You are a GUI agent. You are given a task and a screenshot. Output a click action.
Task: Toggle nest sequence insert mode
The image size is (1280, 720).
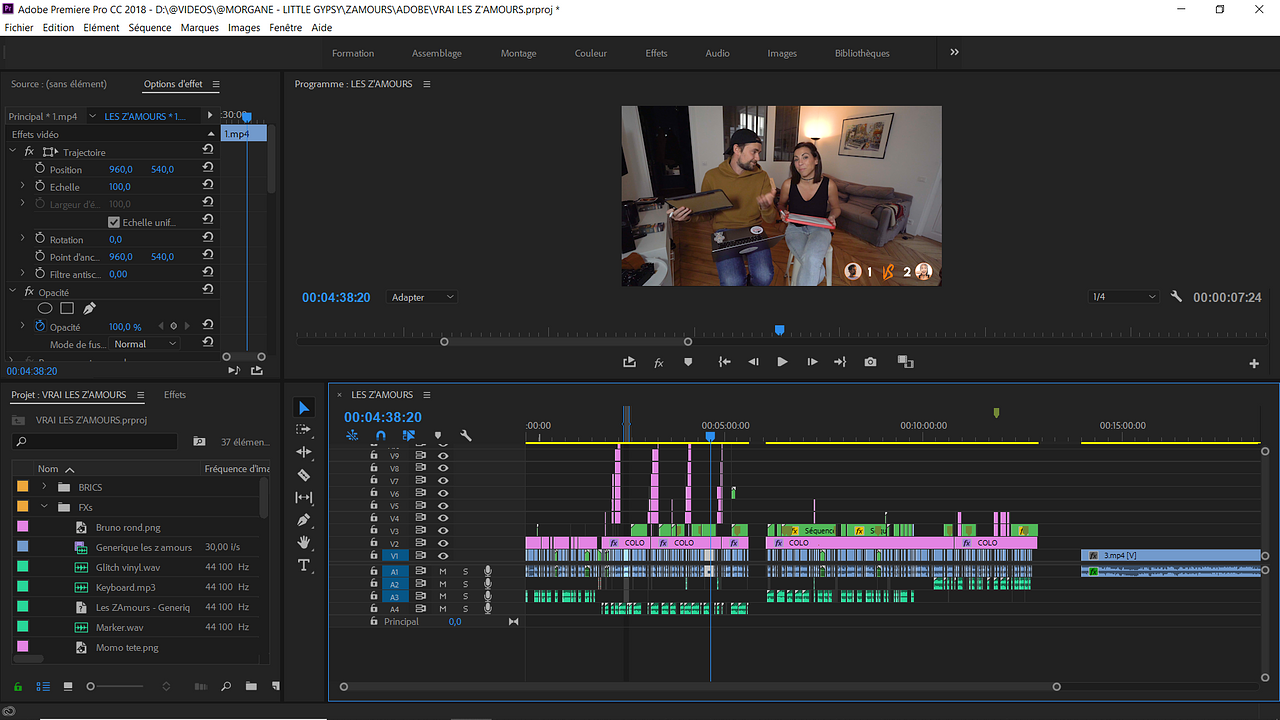352,435
